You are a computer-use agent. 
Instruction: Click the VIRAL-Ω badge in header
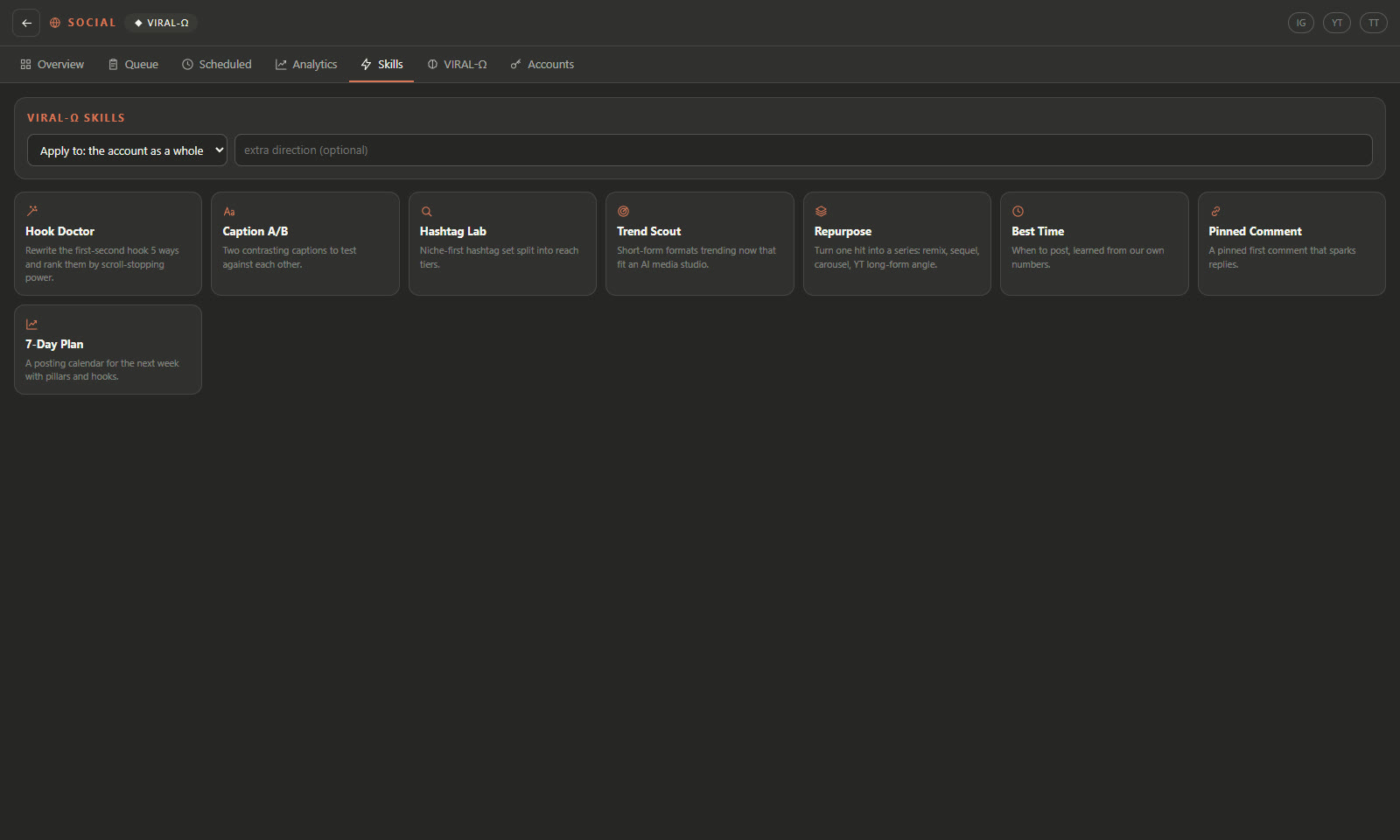162,23
